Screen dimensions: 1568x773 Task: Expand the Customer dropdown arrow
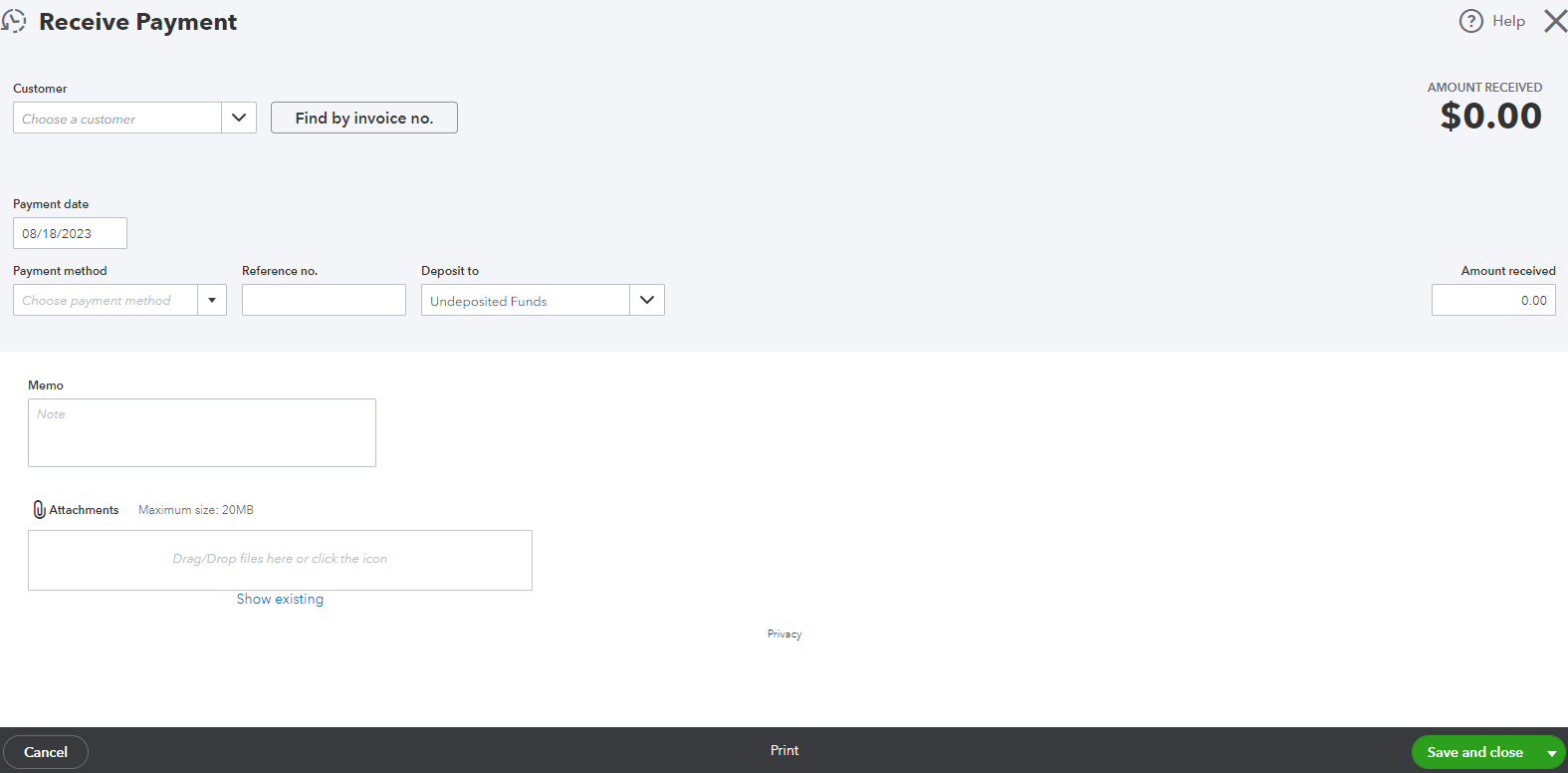239,118
